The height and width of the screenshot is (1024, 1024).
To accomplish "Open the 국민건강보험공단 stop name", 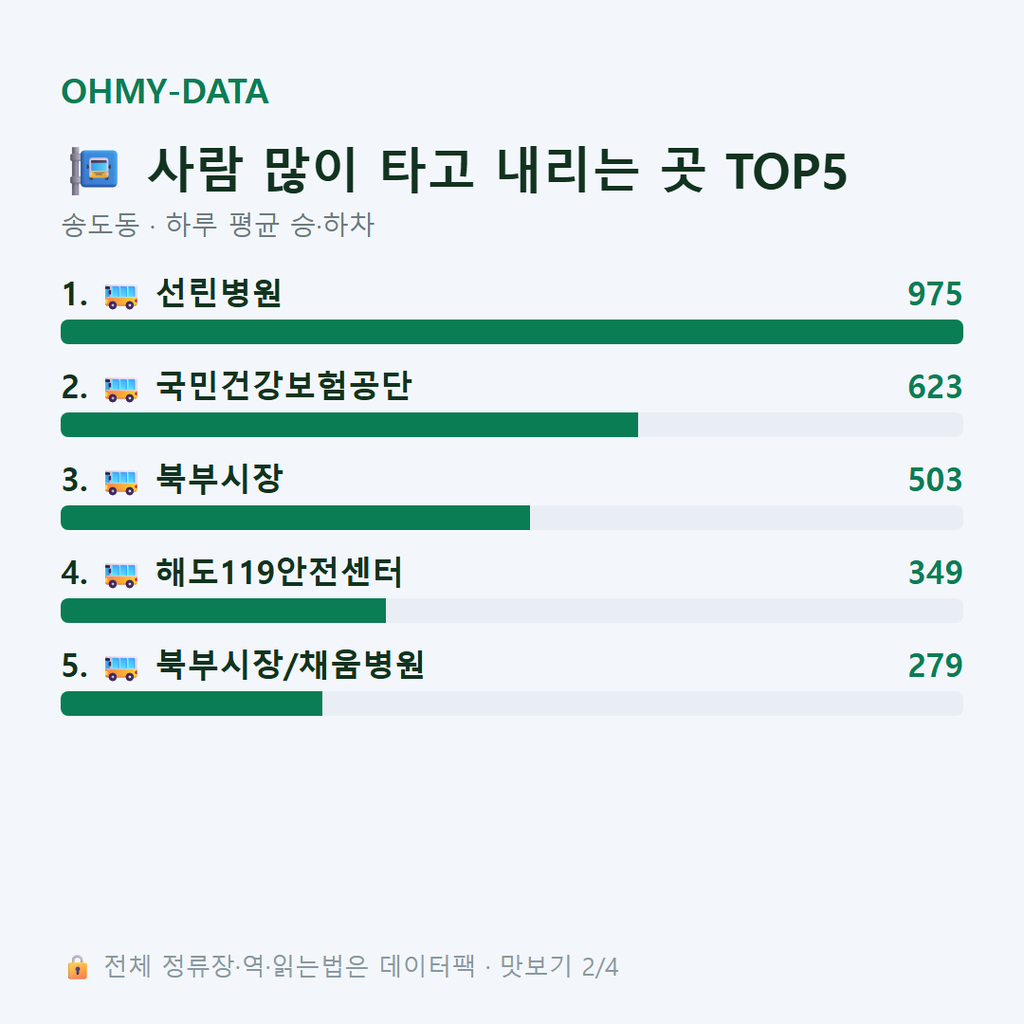I will pyautogui.click(x=284, y=386).
